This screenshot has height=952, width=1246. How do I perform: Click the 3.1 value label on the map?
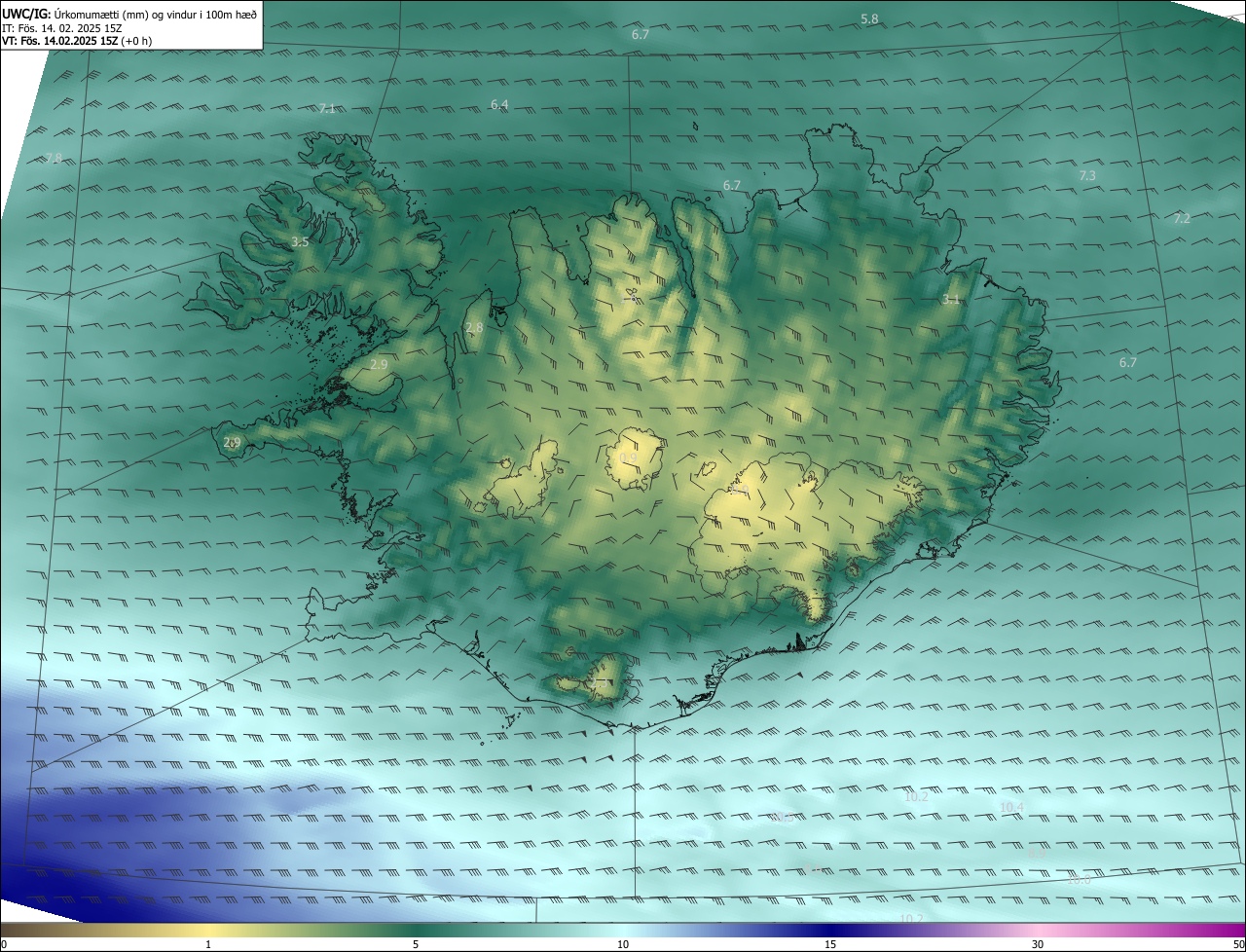tap(951, 300)
